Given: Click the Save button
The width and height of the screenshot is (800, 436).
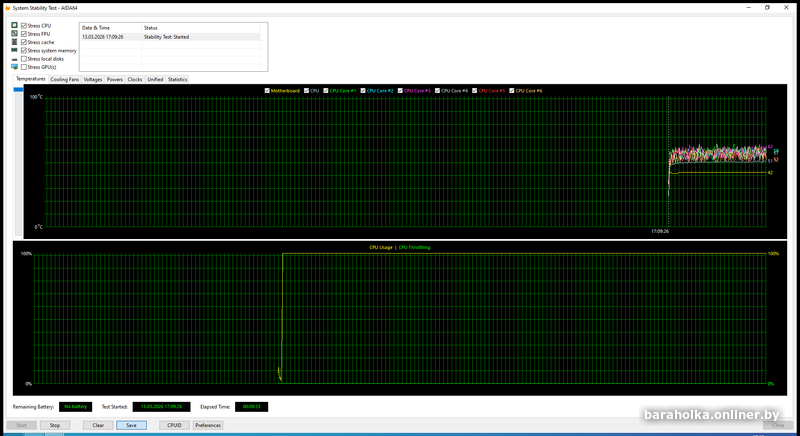Looking at the screenshot, I should click(x=131, y=425).
